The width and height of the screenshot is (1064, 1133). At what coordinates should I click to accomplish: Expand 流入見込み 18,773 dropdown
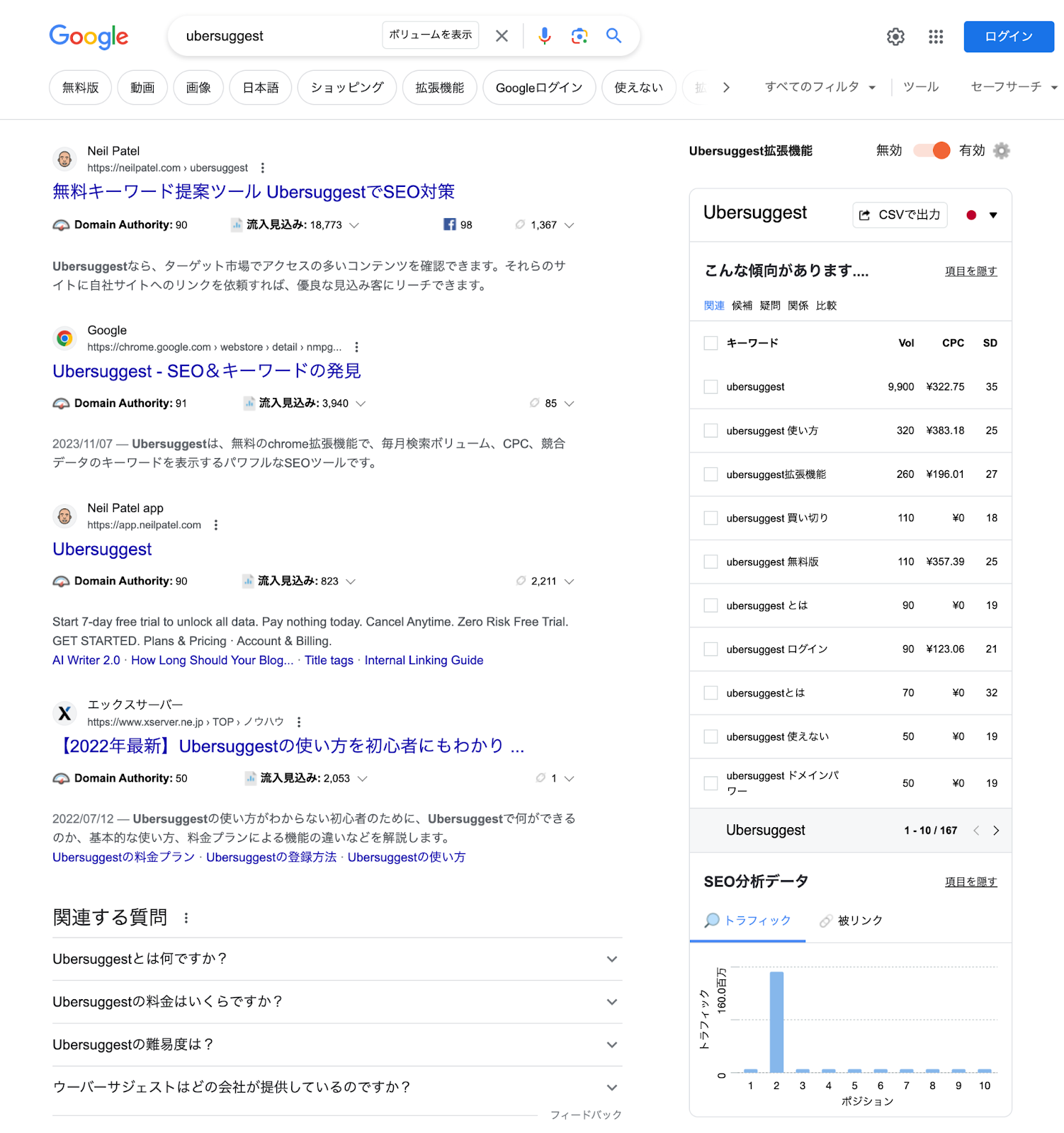coord(354,225)
